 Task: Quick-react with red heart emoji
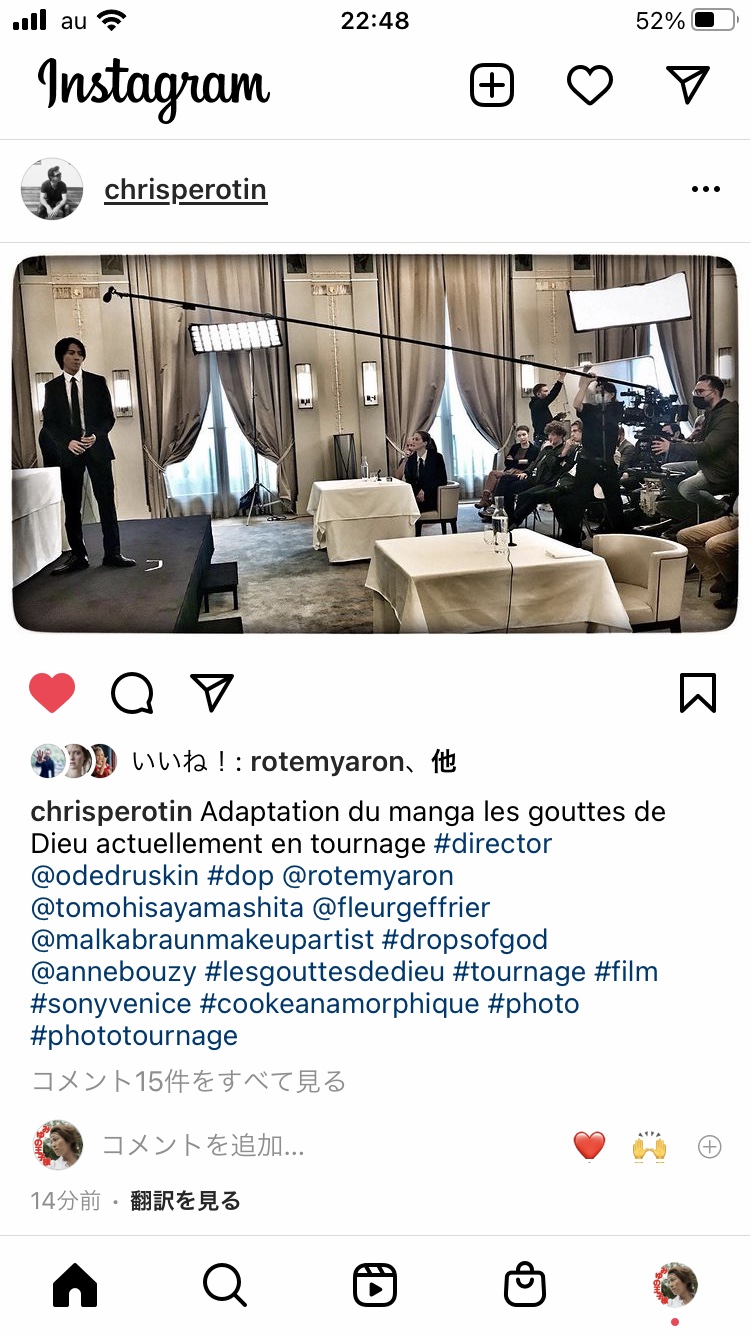[590, 1146]
